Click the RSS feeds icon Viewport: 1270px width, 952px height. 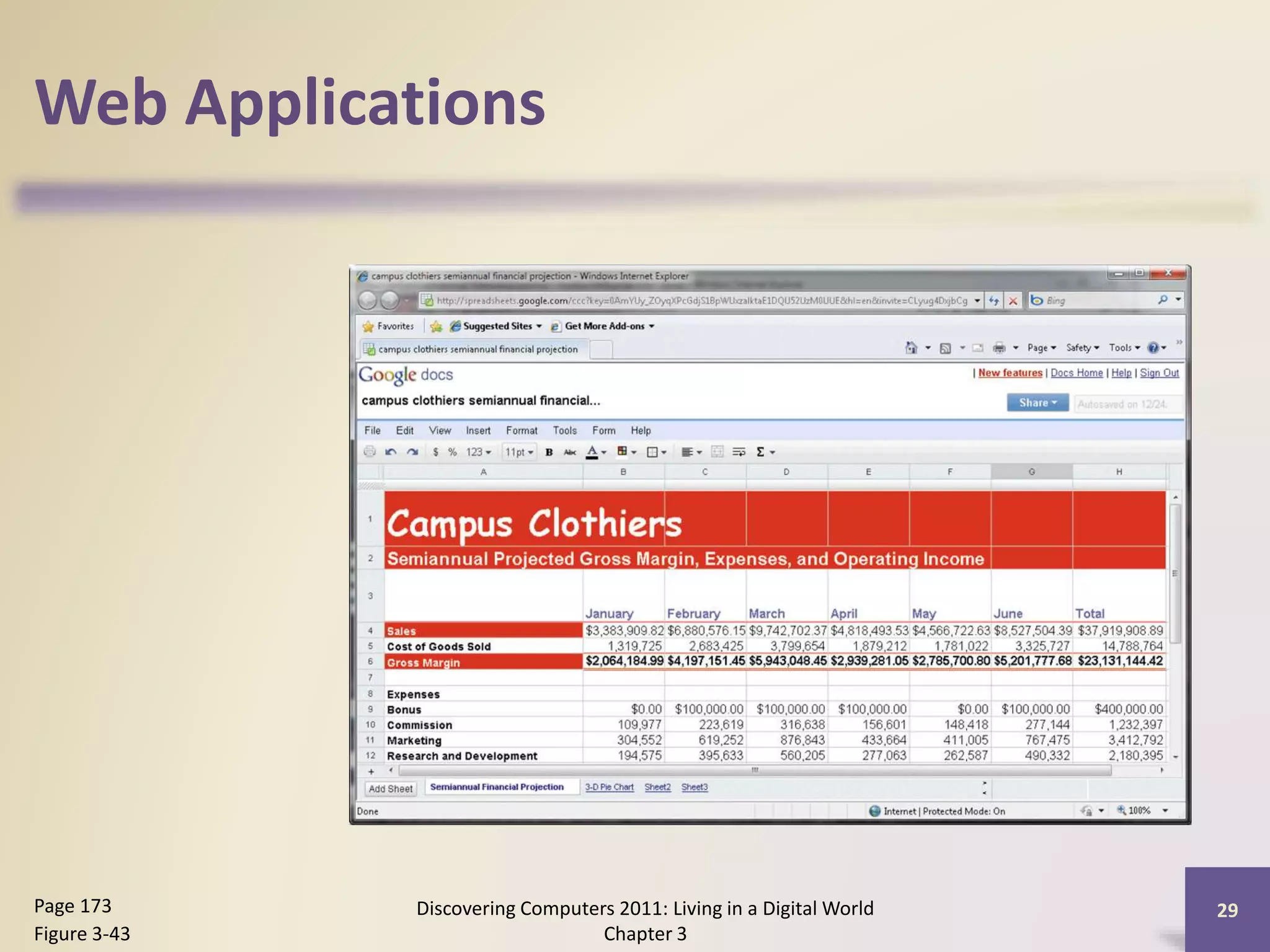946,348
